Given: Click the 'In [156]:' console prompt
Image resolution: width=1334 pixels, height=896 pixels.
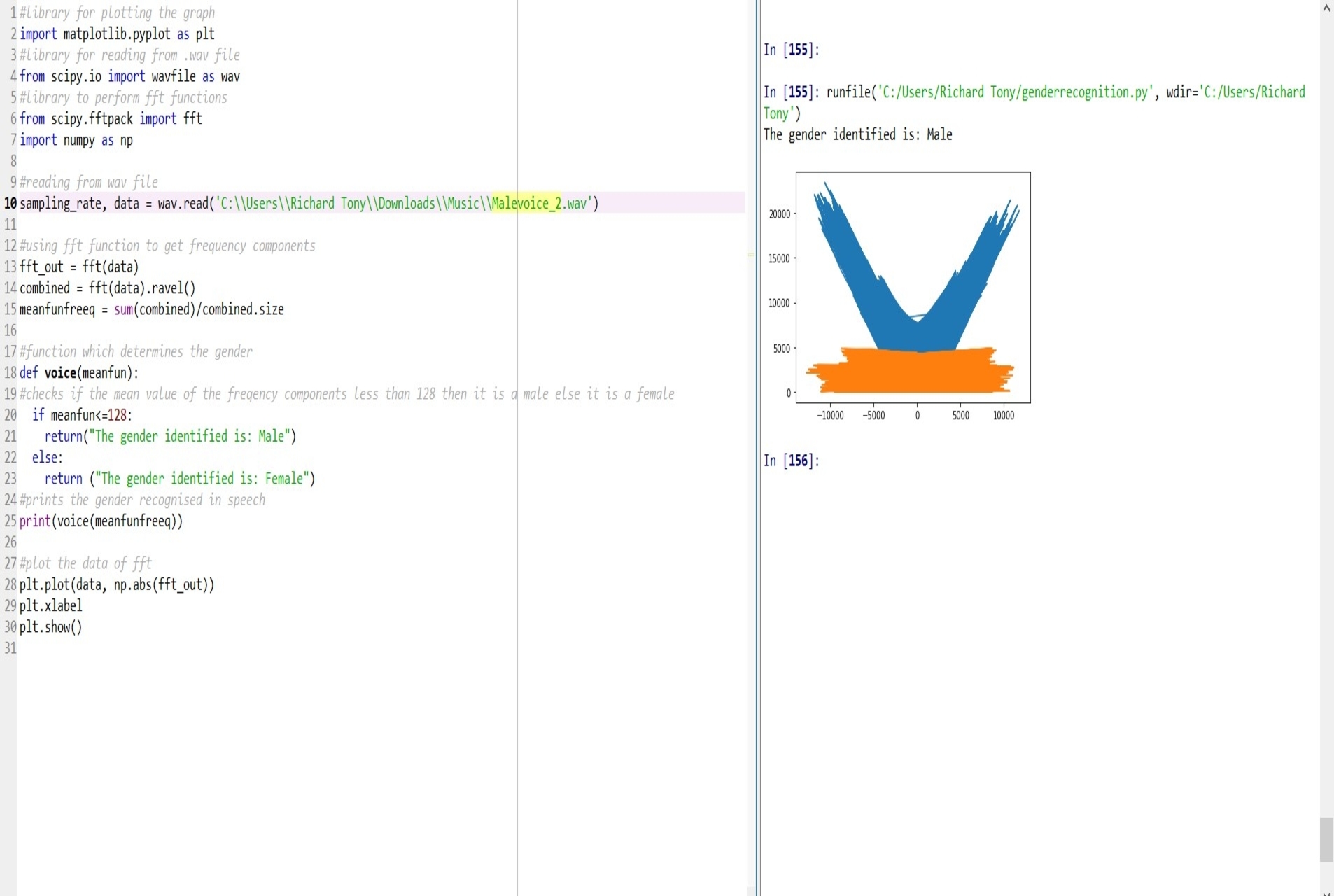Looking at the screenshot, I should point(792,461).
